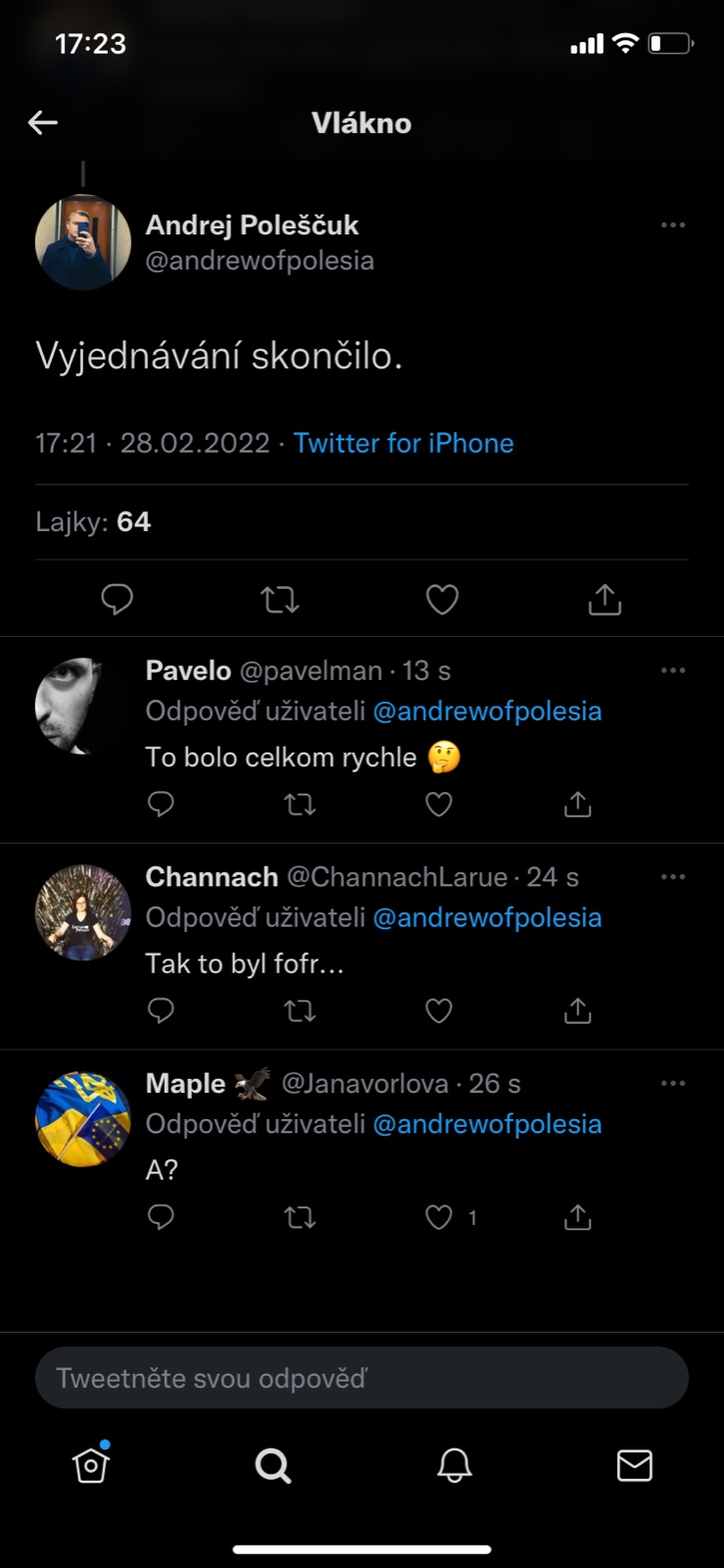Share the main tweet via share icon
This screenshot has width=724, height=1568.
(x=604, y=599)
